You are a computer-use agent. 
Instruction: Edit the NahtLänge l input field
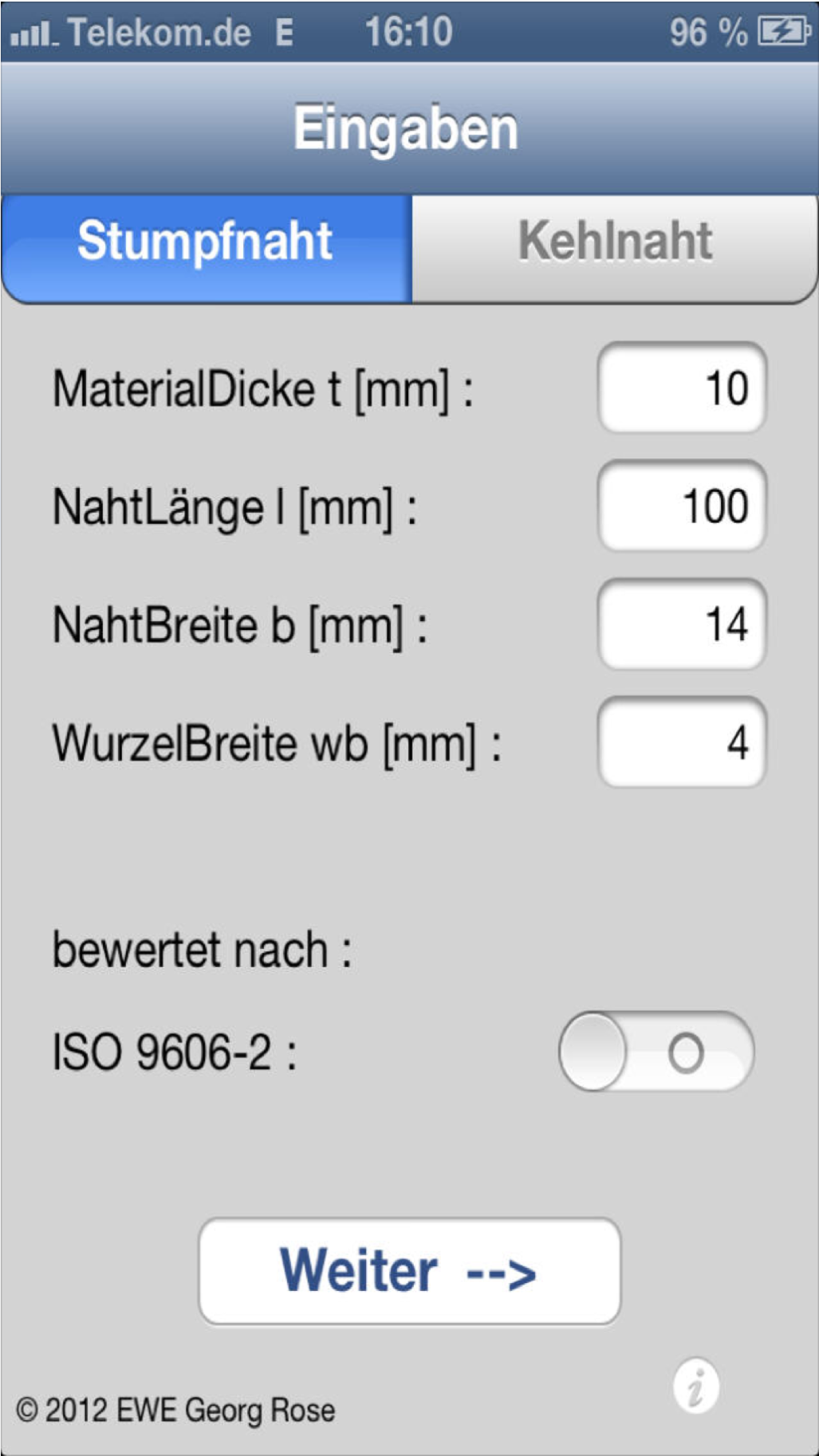(x=682, y=506)
